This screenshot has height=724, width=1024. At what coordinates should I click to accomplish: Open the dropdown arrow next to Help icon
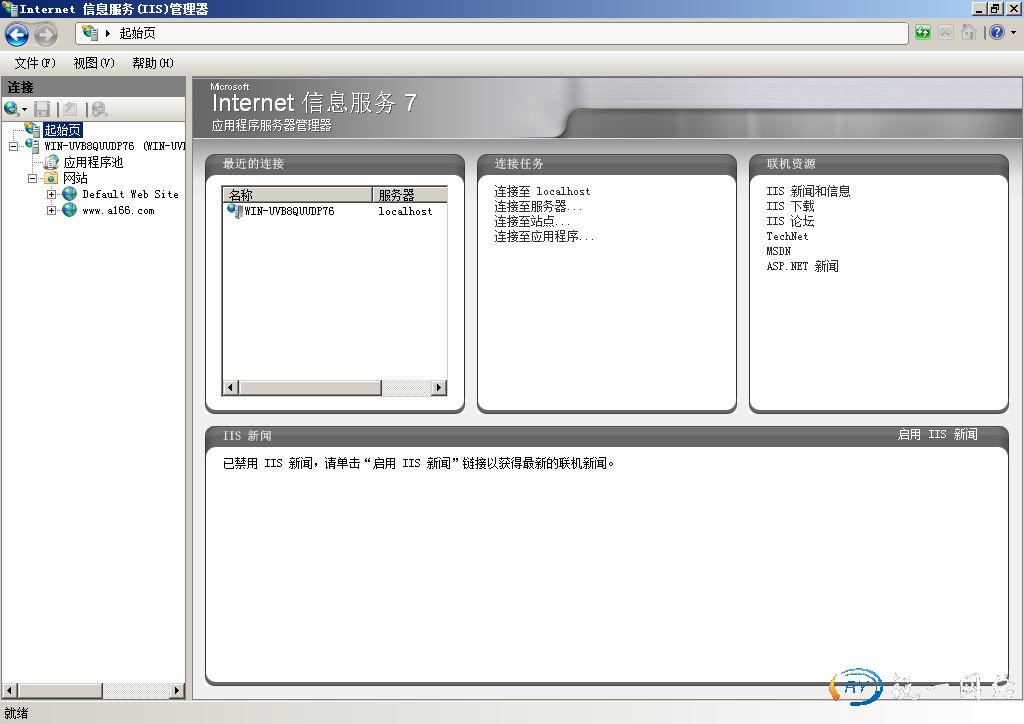click(1012, 33)
